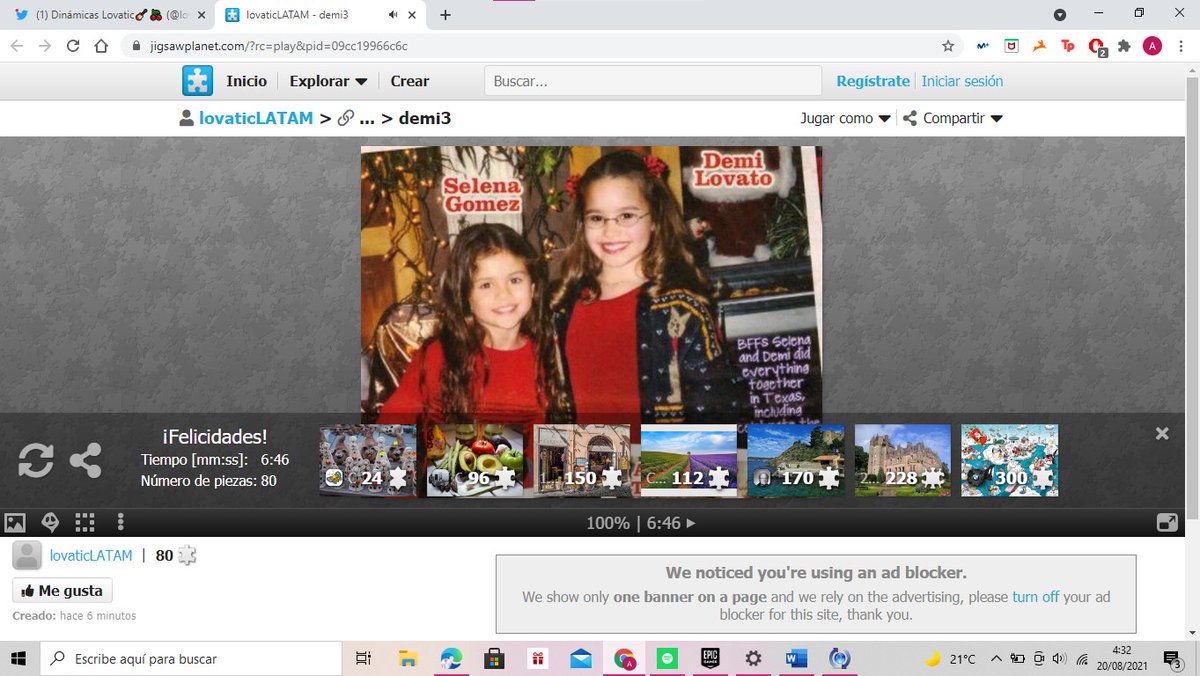This screenshot has height=676, width=1200.
Task: Open the 112-piece lavender field thumbnail
Action: 689,460
